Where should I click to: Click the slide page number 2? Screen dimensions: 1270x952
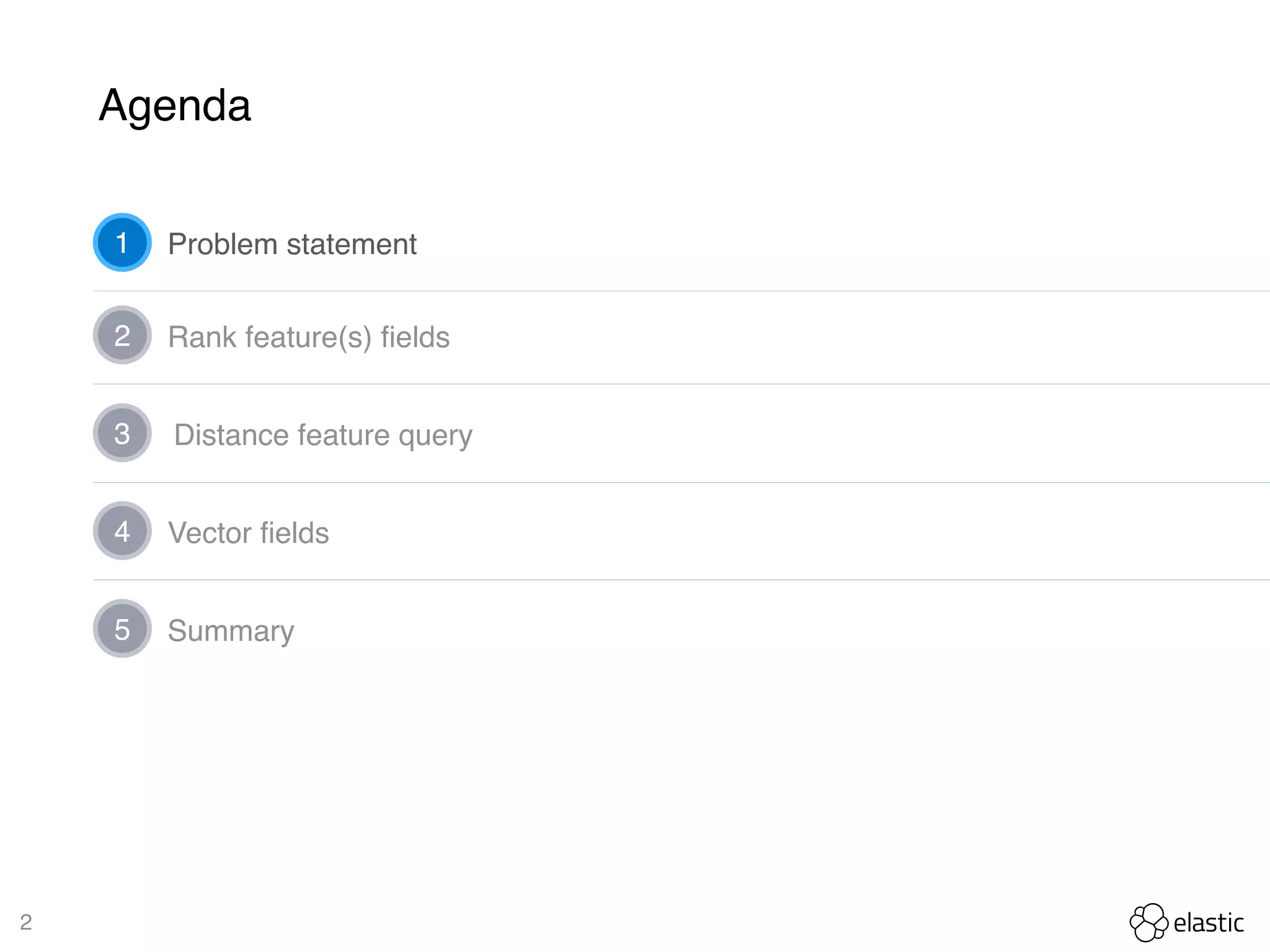25,922
